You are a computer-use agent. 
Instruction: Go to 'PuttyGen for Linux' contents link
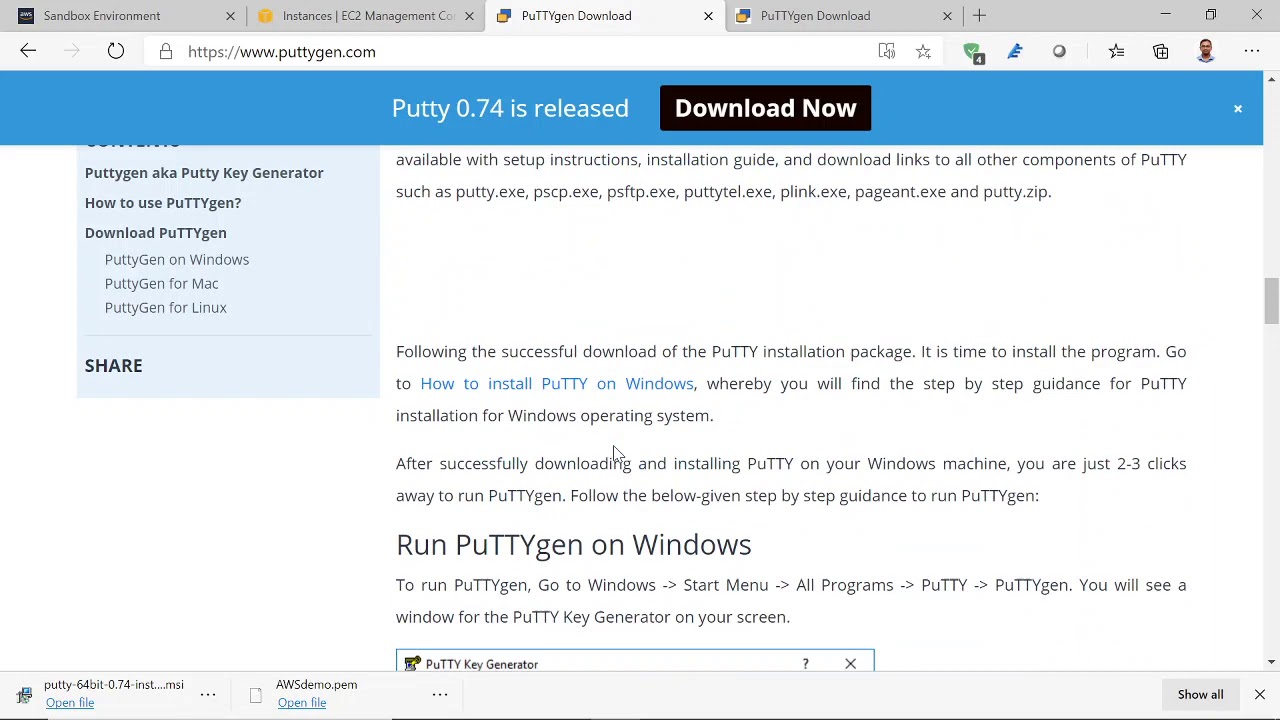166,308
